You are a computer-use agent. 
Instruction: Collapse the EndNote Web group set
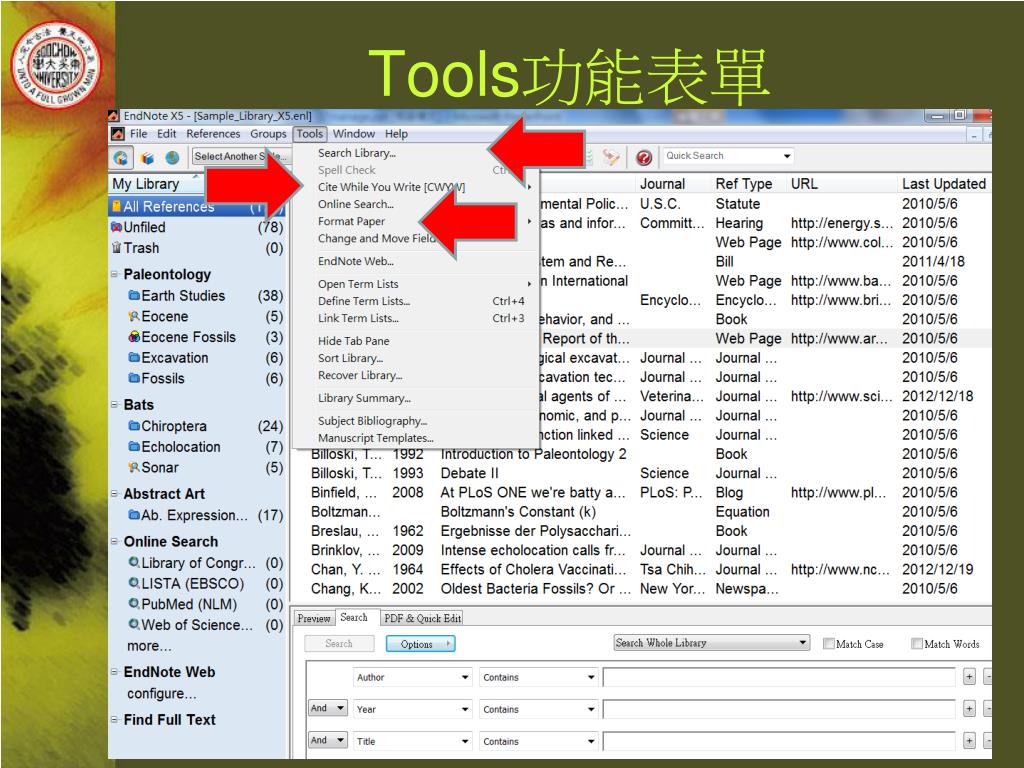[x=114, y=671]
